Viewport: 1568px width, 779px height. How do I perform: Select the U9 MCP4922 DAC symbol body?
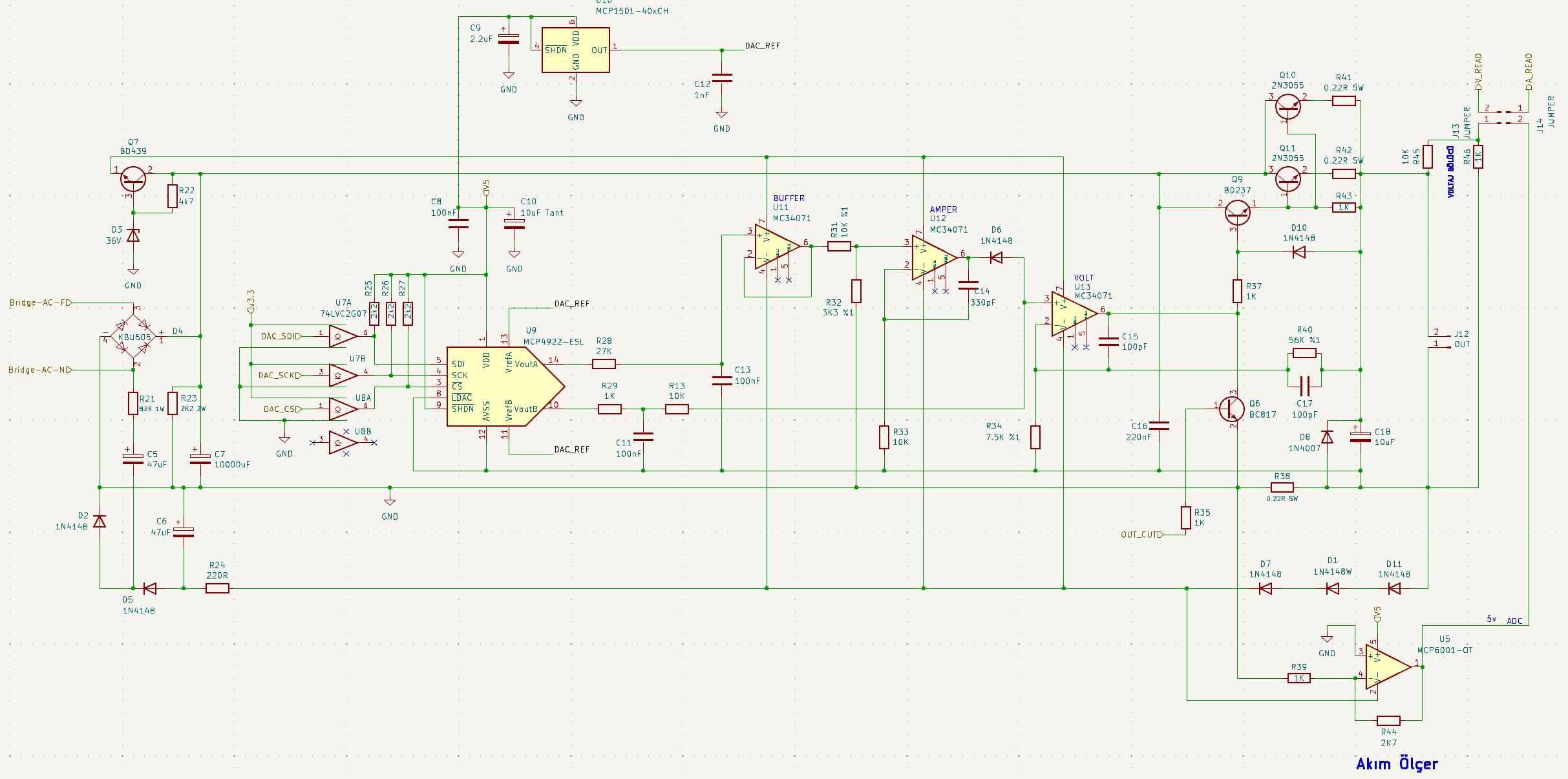click(x=505, y=387)
